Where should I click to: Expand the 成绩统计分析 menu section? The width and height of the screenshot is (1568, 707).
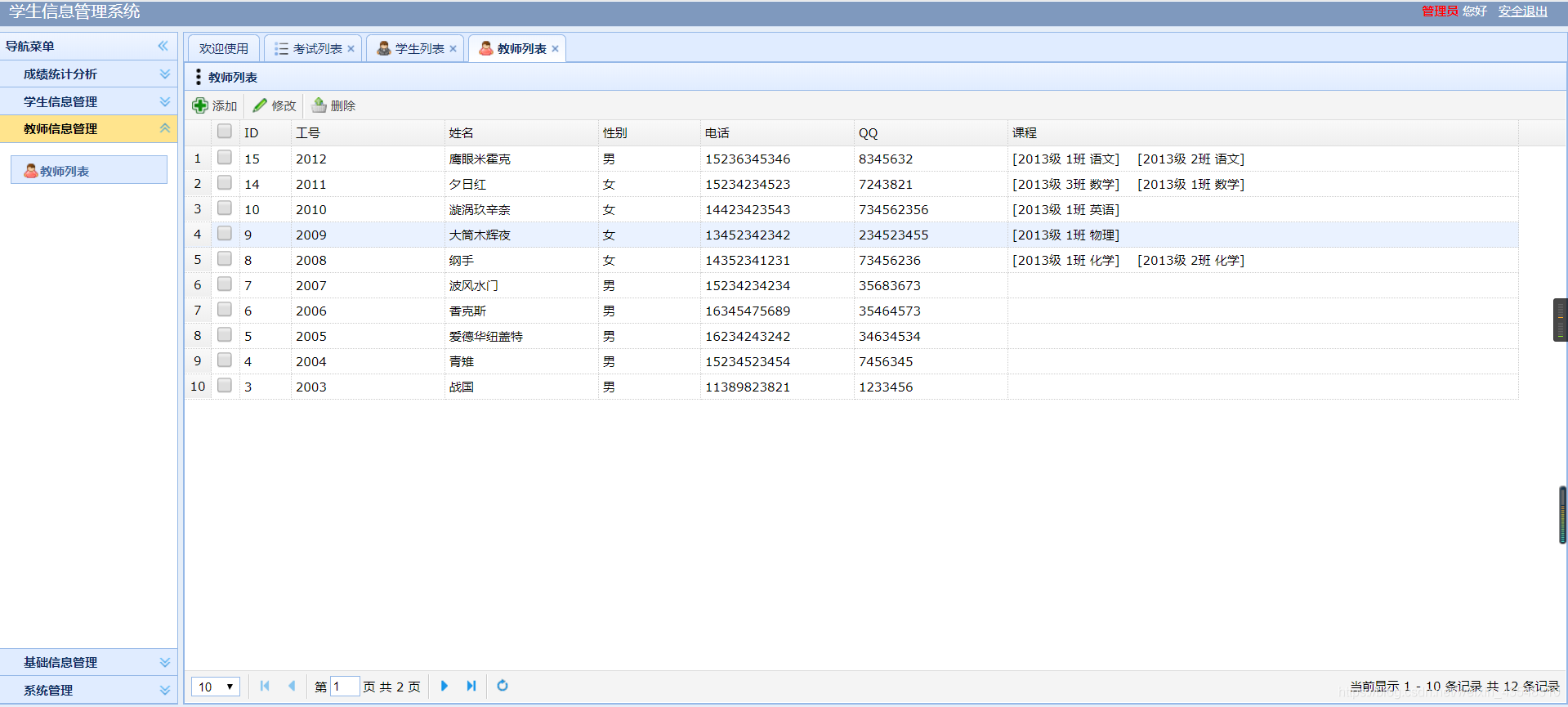coord(165,74)
